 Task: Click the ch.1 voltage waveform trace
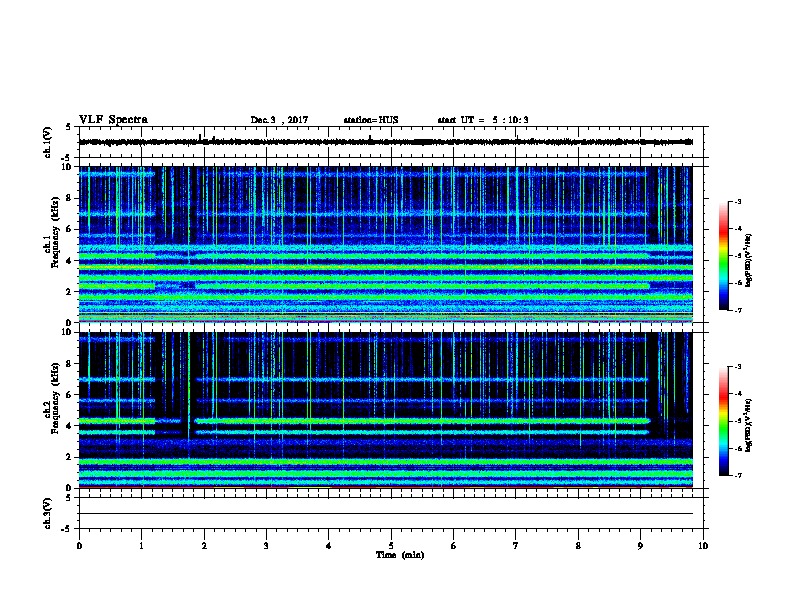[385, 142]
